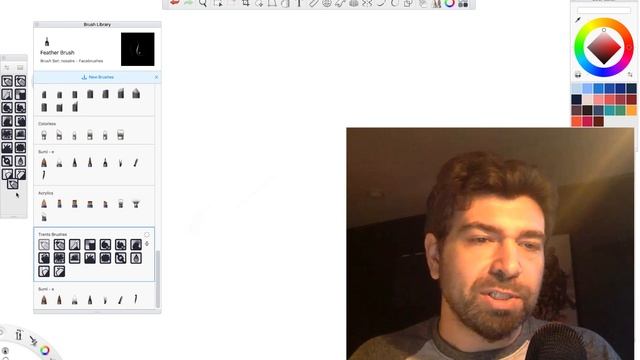Pick the teal swatch
The height and width of the screenshot is (360, 640).
tap(609, 110)
